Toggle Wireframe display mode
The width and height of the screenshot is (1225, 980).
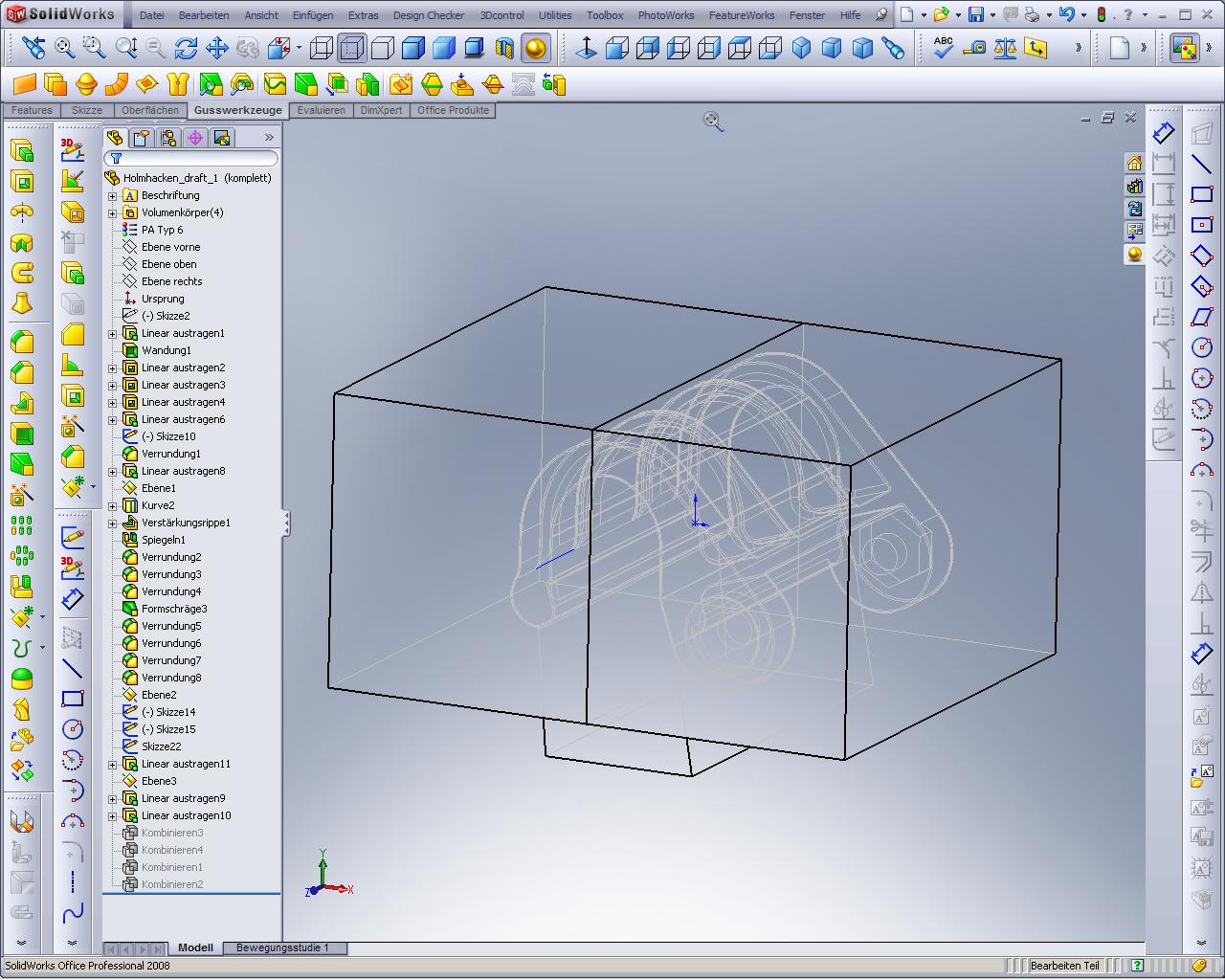[x=322, y=48]
